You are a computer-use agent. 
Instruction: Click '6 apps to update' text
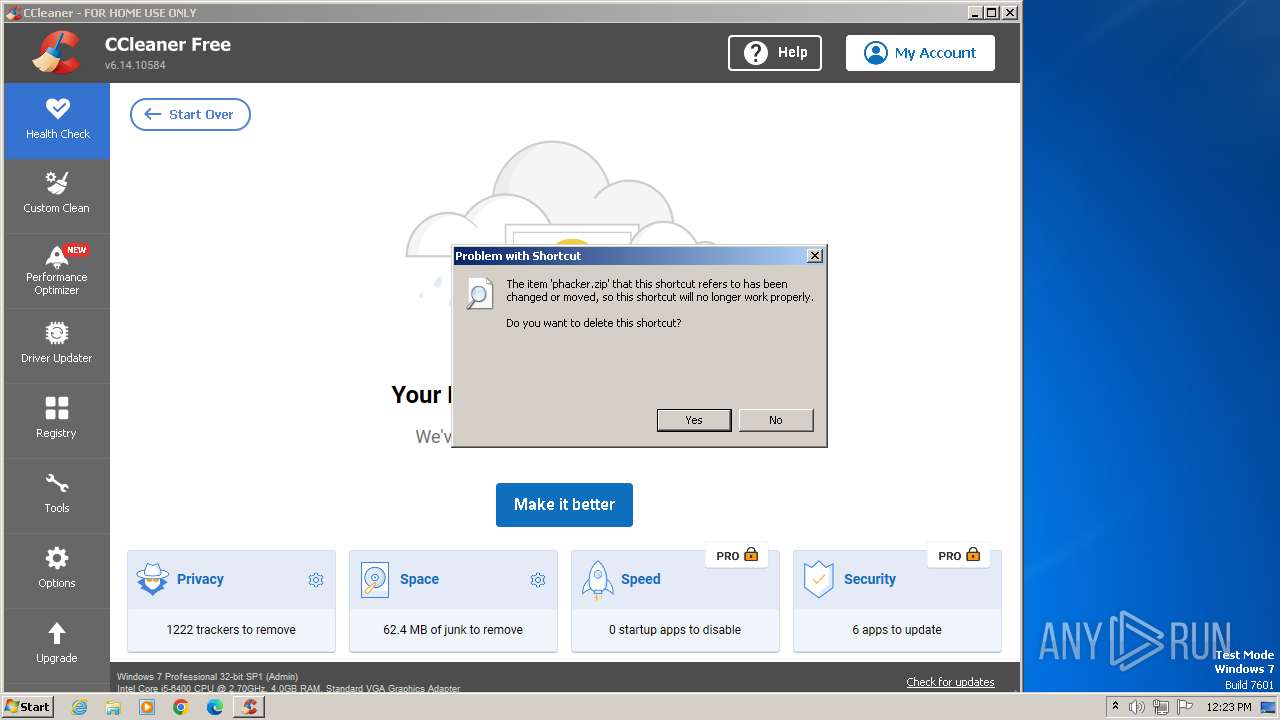click(x=897, y=630)
